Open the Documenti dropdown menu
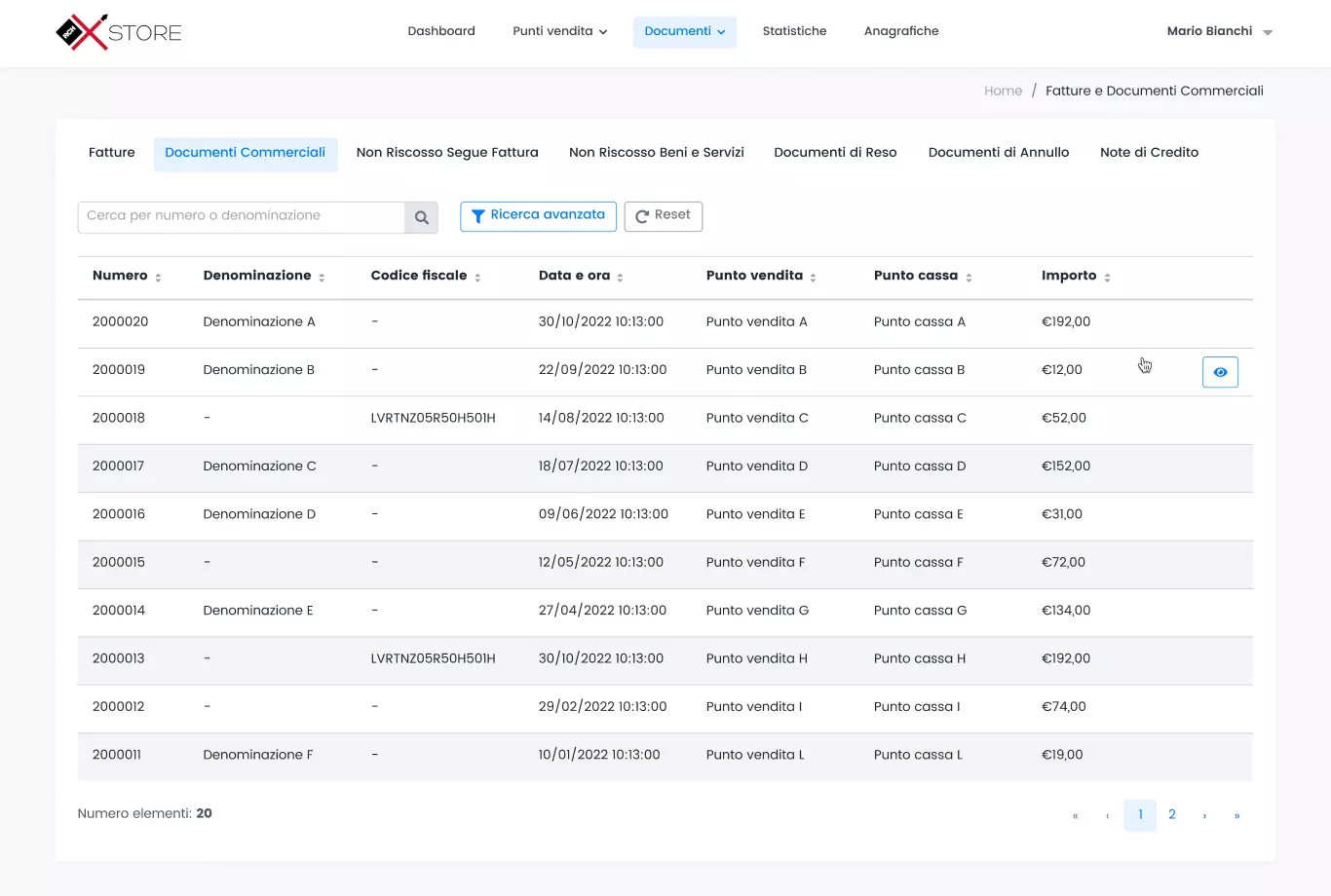The width and height of the screenshot is (1331, 896). (x=684, y=31)
